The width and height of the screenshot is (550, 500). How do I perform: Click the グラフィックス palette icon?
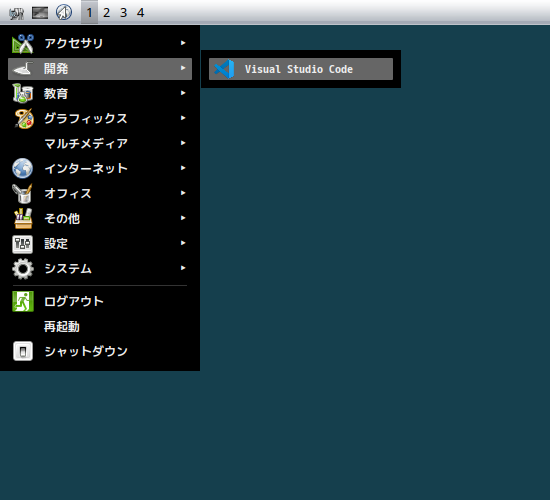click(x=24, y=118)
